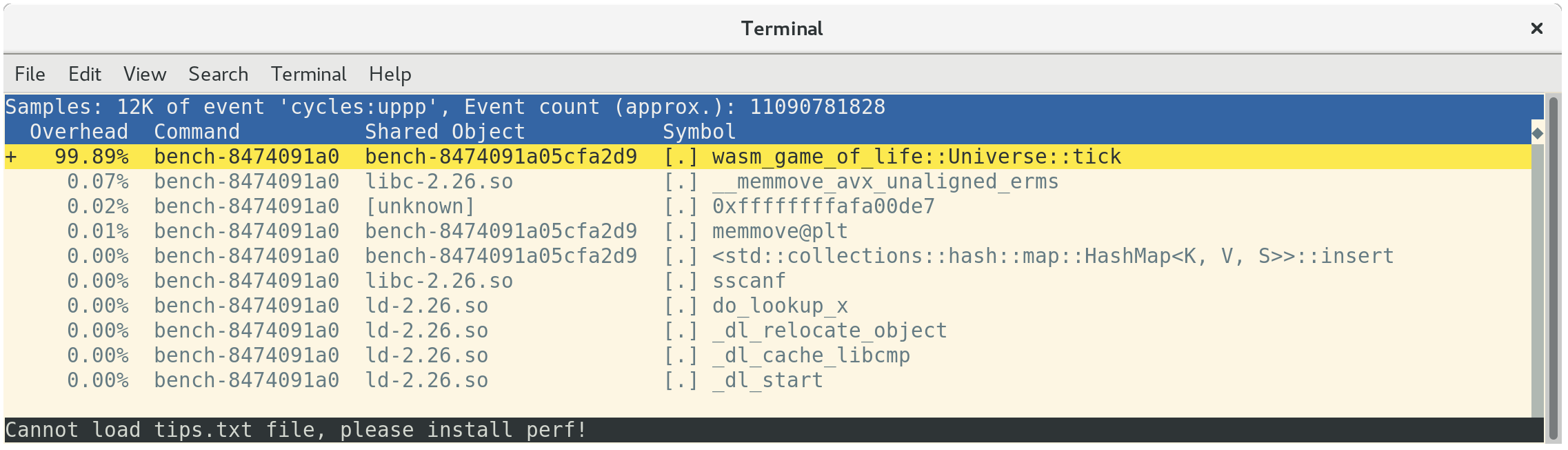Screen dimensions: 1568x450
Task: Select the __memmove_avx_unaligned_erms row
Action: (x=885, y=182)
